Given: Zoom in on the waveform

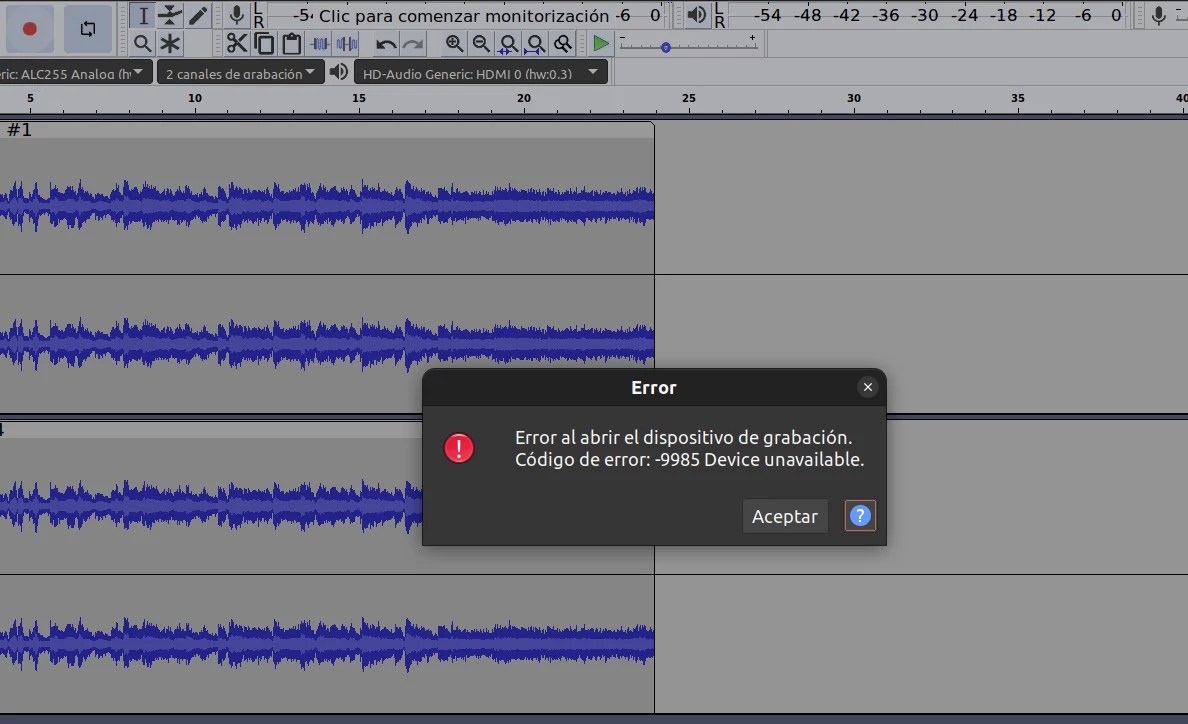Looking at the screenshot, I should tap(454, 43).
